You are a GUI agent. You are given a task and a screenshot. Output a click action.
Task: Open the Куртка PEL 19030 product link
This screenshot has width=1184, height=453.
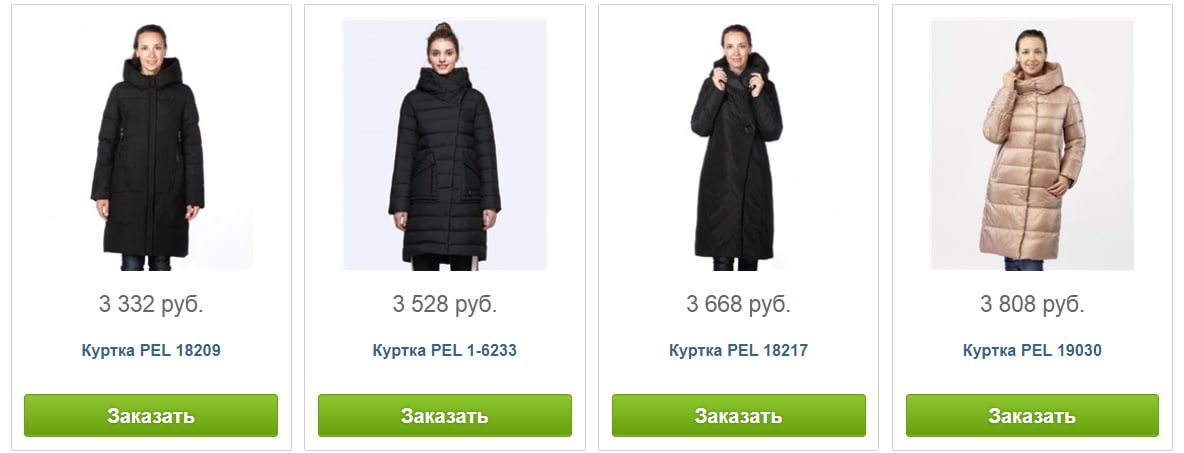coord(1032,350)
